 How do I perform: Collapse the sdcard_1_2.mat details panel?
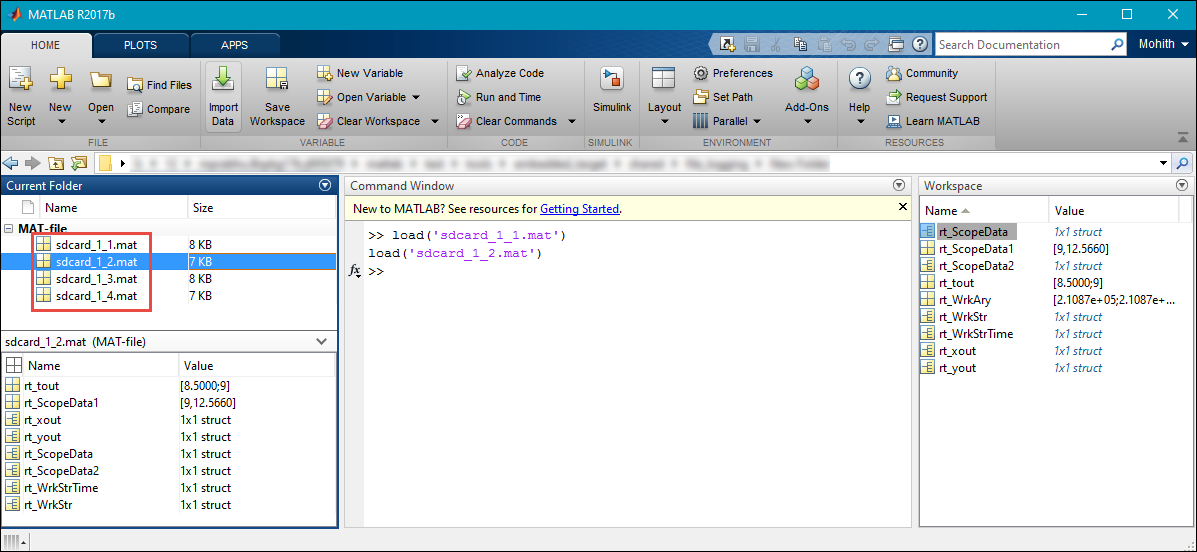pyautogui.click(x=321, y=342)
